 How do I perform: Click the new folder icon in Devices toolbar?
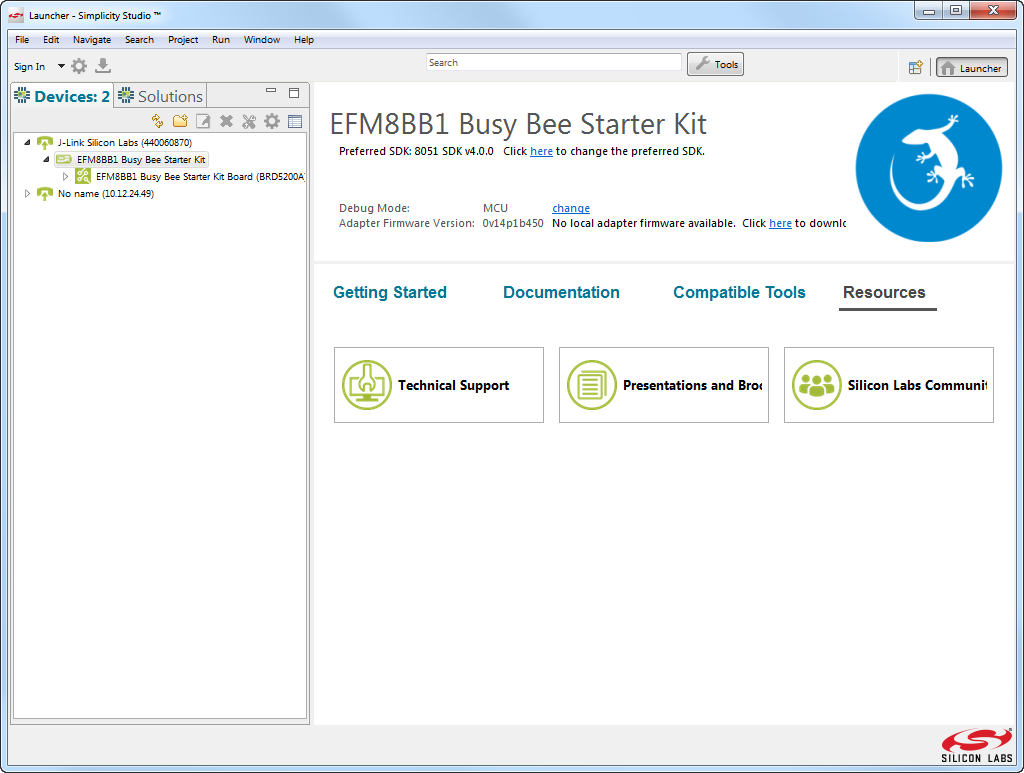click(x=180, y=121)
